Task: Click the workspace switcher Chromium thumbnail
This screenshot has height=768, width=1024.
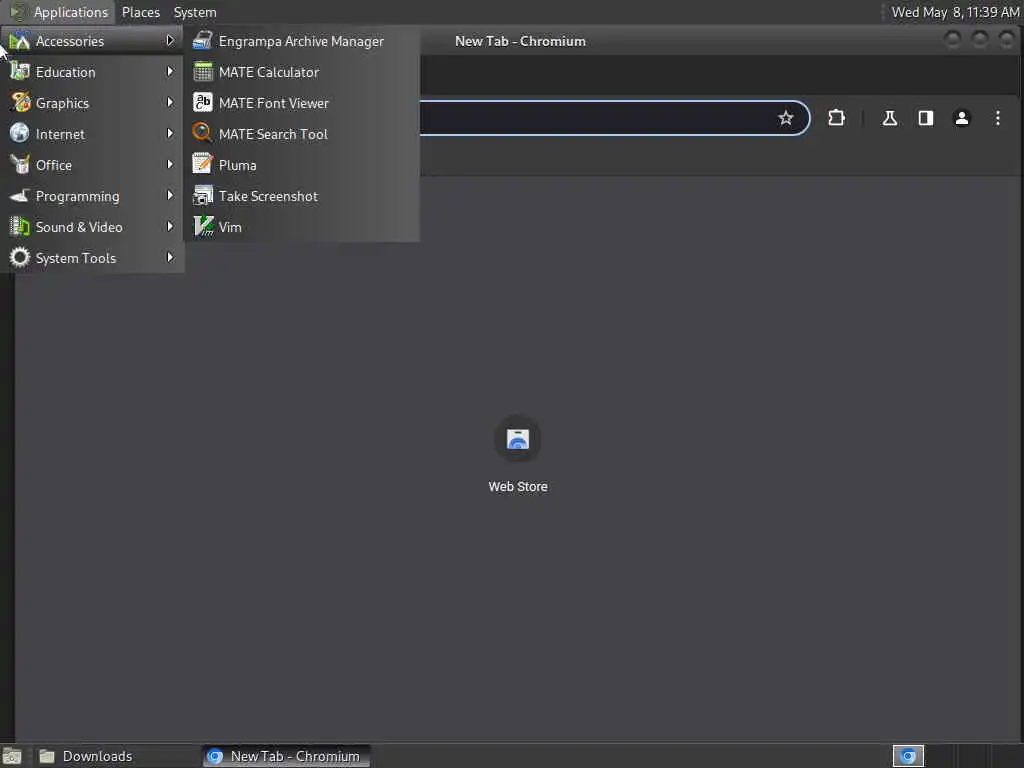Action: click(x=908, y=756)
